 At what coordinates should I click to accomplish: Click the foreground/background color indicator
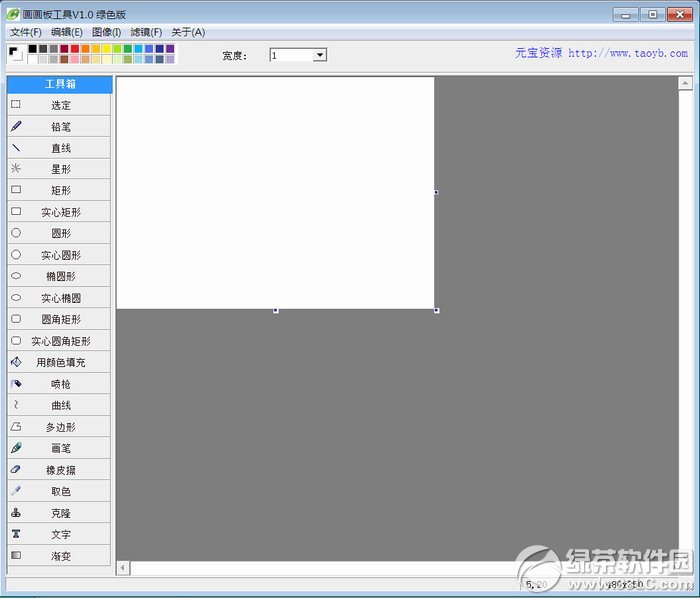[x=15, y=54]
